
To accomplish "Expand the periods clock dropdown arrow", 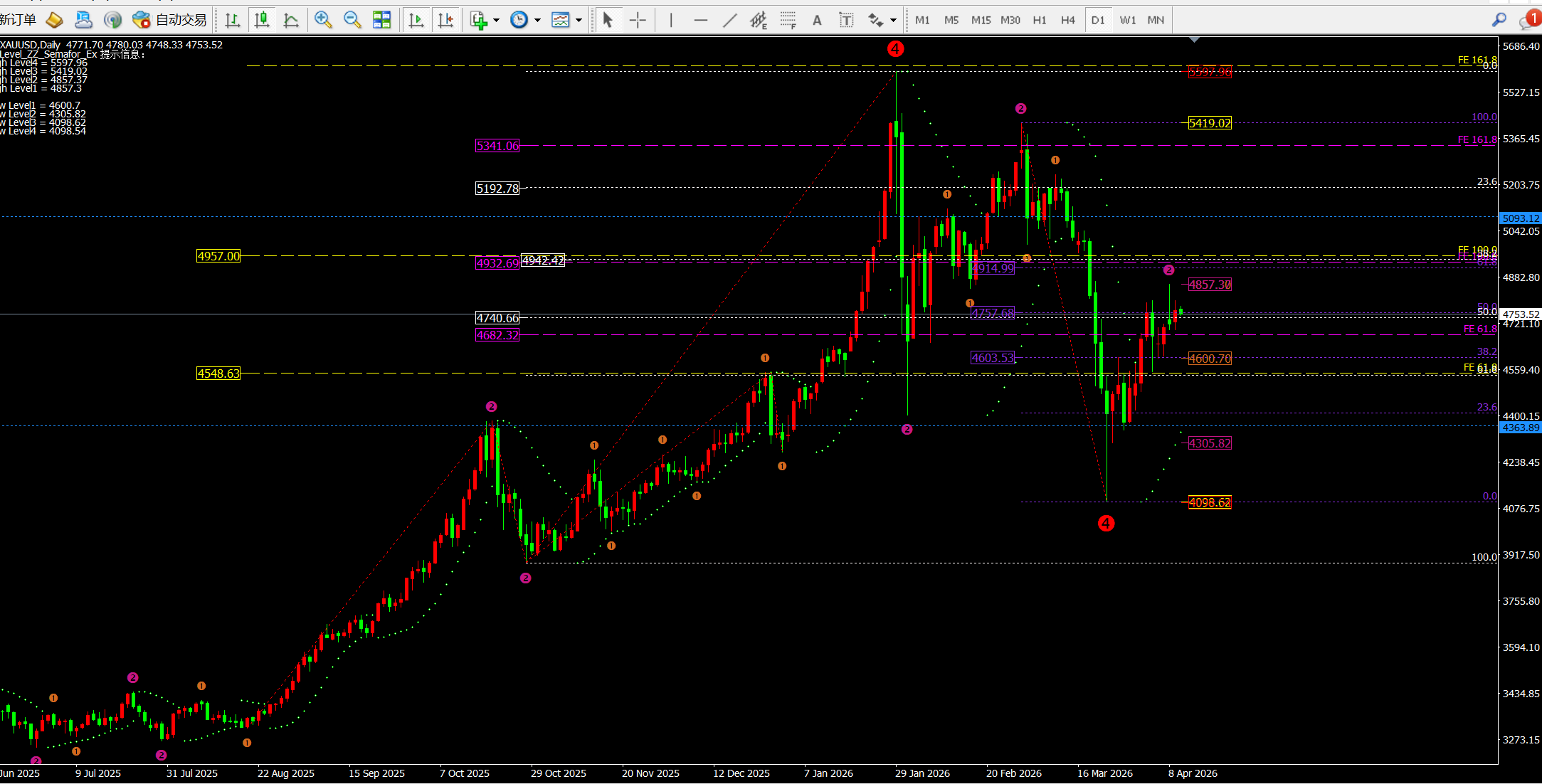I will [x=537, y=20].
